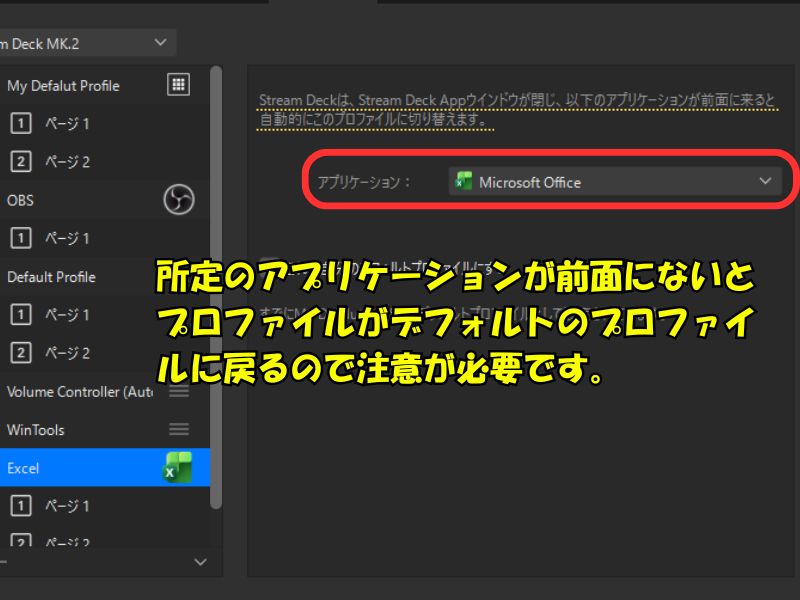800x600 pixels.
Task: Select the My Default Profile entry
Action: pos(63,86)
